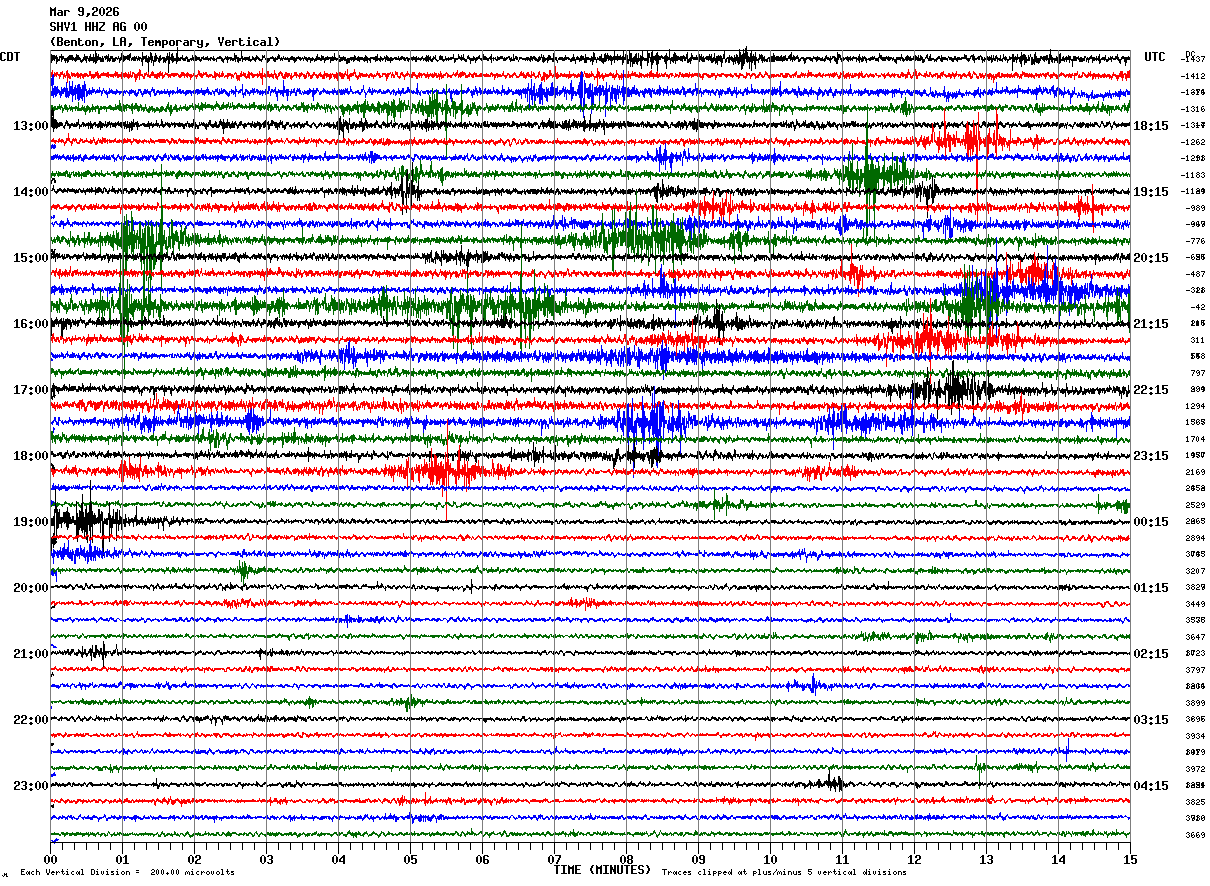Click minute tick '04' on the time axis
Viewport: 1210px width, 886px height.
click(338, 859)
